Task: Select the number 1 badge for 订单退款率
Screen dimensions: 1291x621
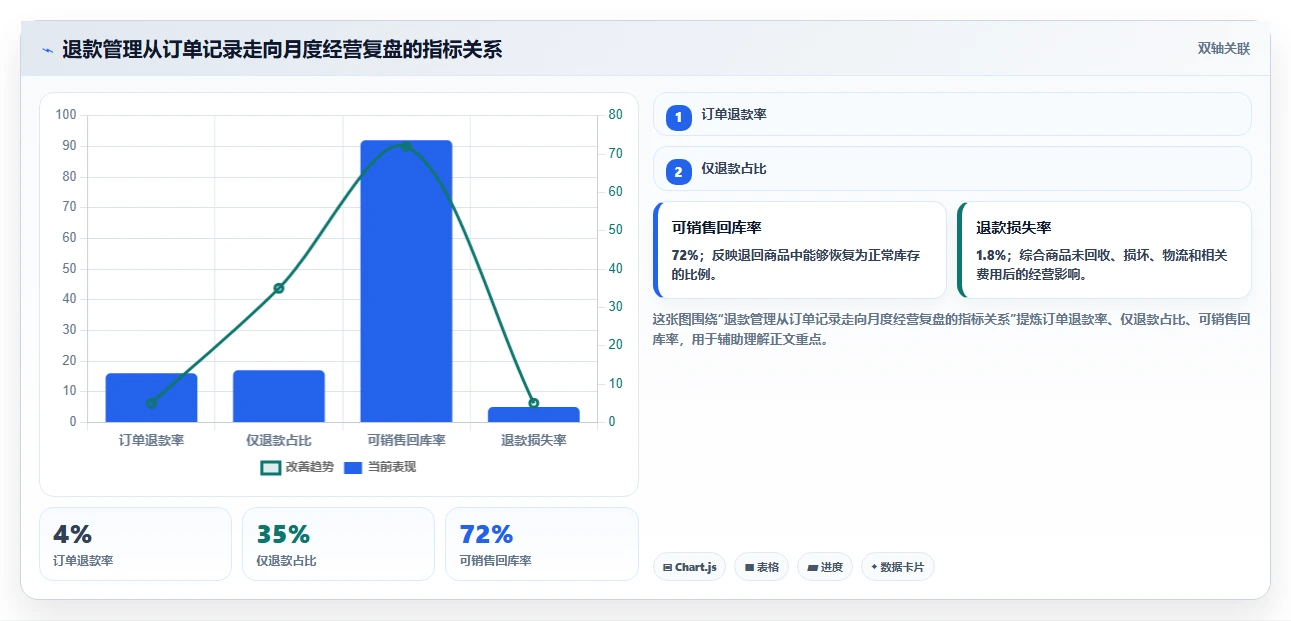Action: [679, 118]
